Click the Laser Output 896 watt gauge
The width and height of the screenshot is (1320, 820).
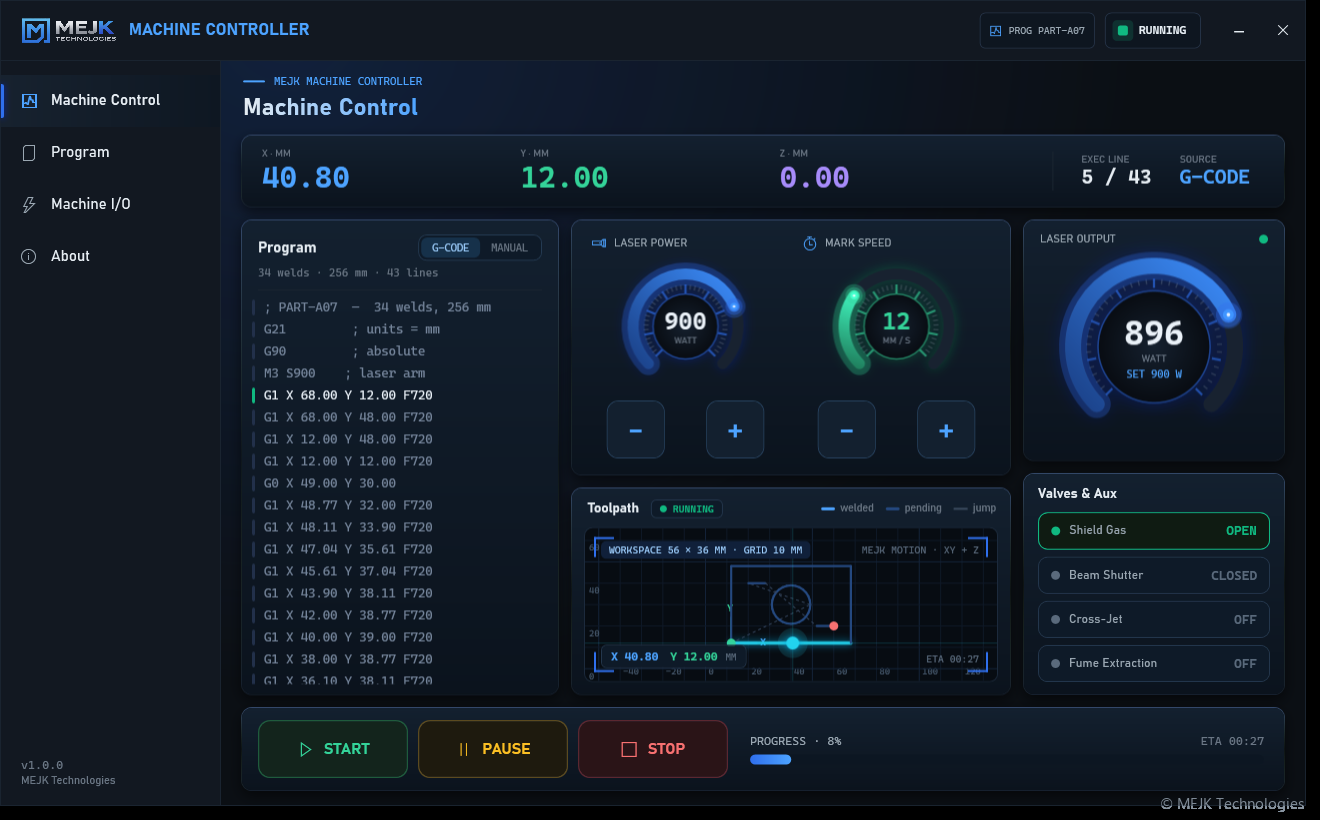[1154, 335]
